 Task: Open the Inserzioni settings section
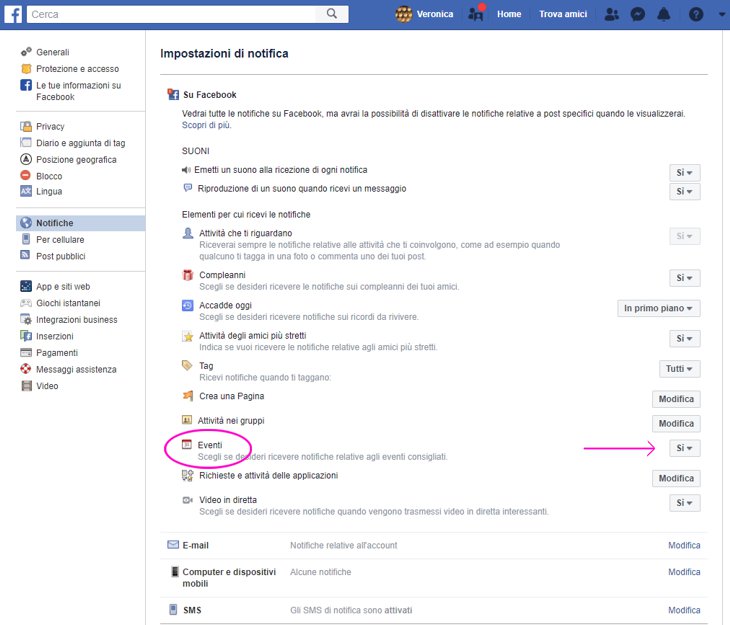point(54,336)
